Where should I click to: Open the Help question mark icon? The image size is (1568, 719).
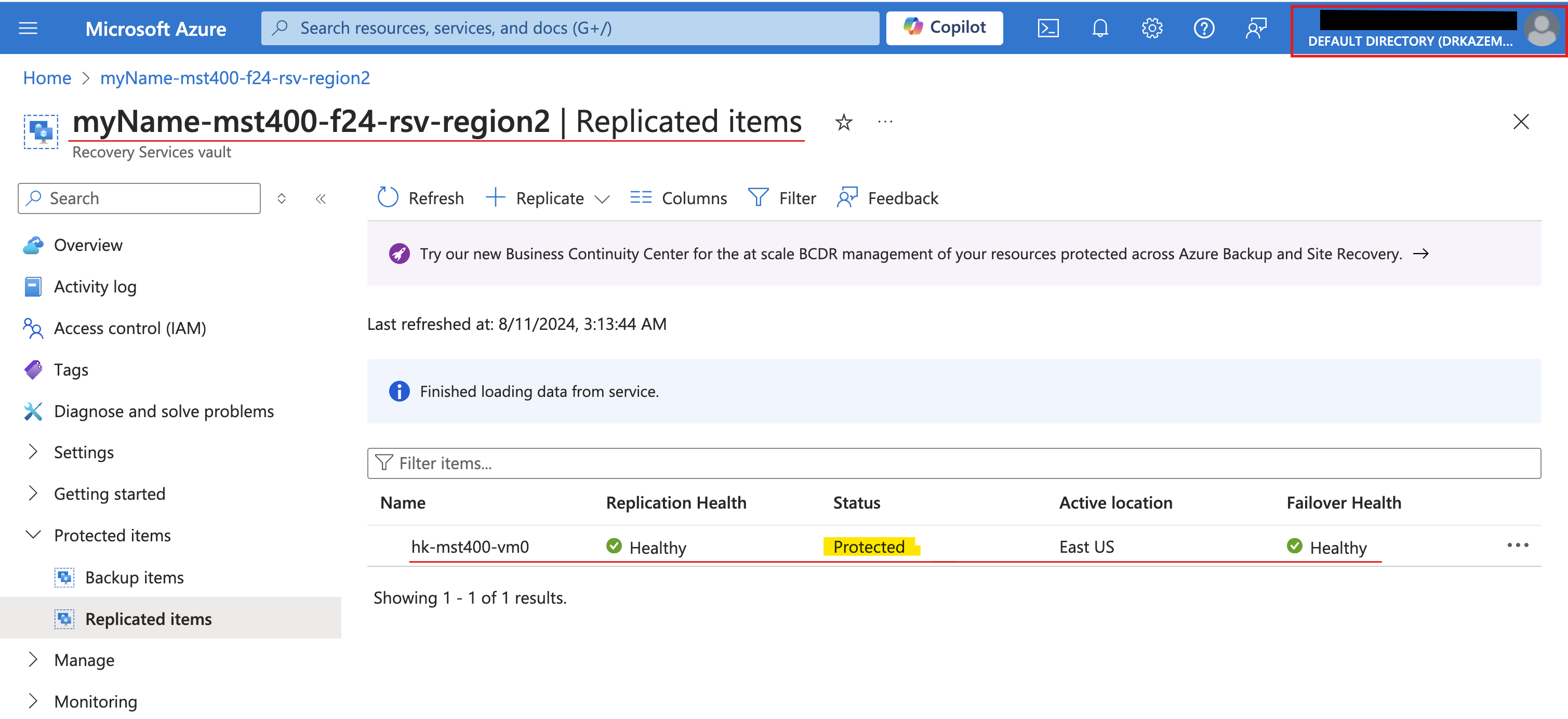[1203, 28]
